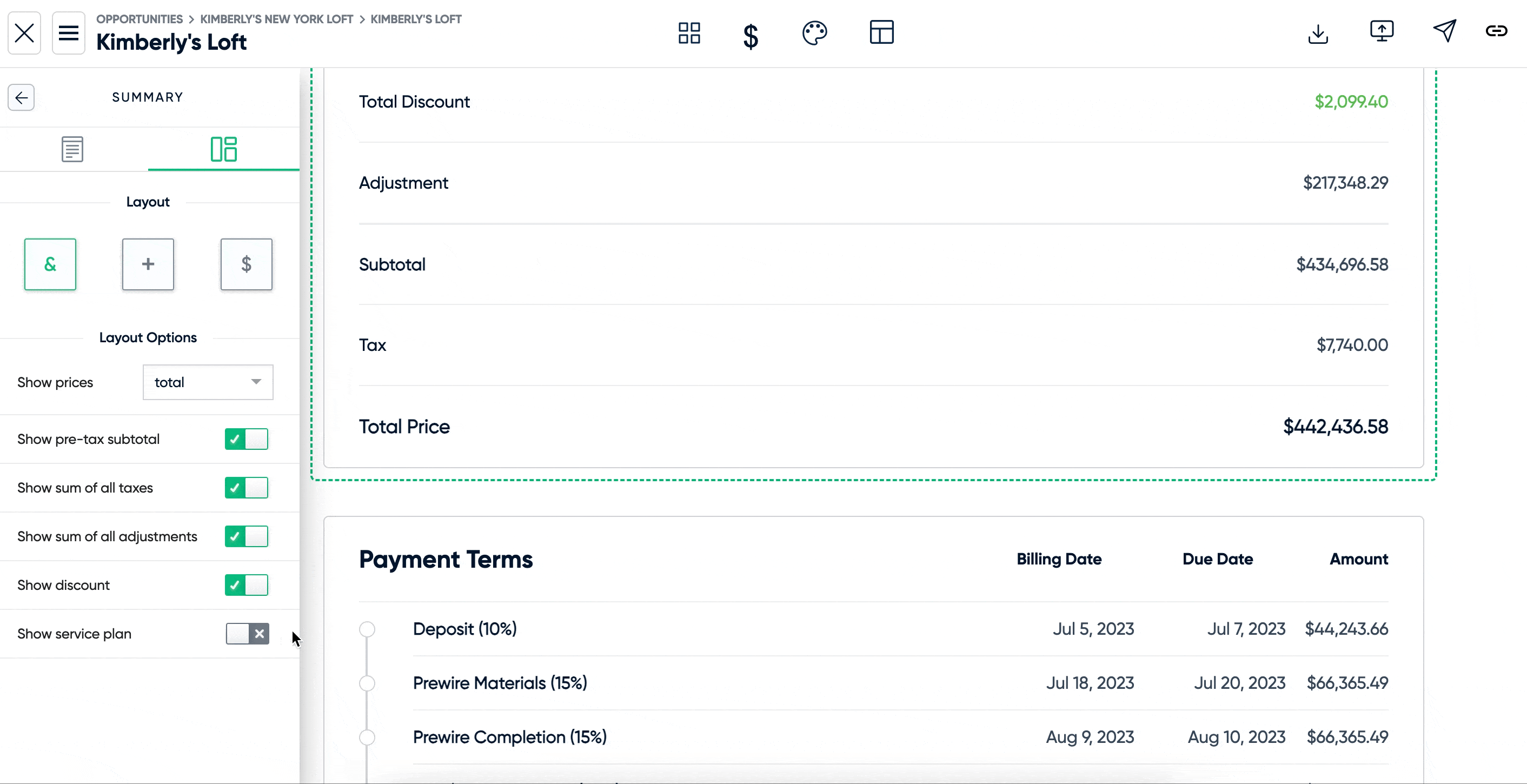Toggle Show pre-tax subtotal switch
Image resolution: width=1527 pixels, height=784 pixels.
pos(247,439)
